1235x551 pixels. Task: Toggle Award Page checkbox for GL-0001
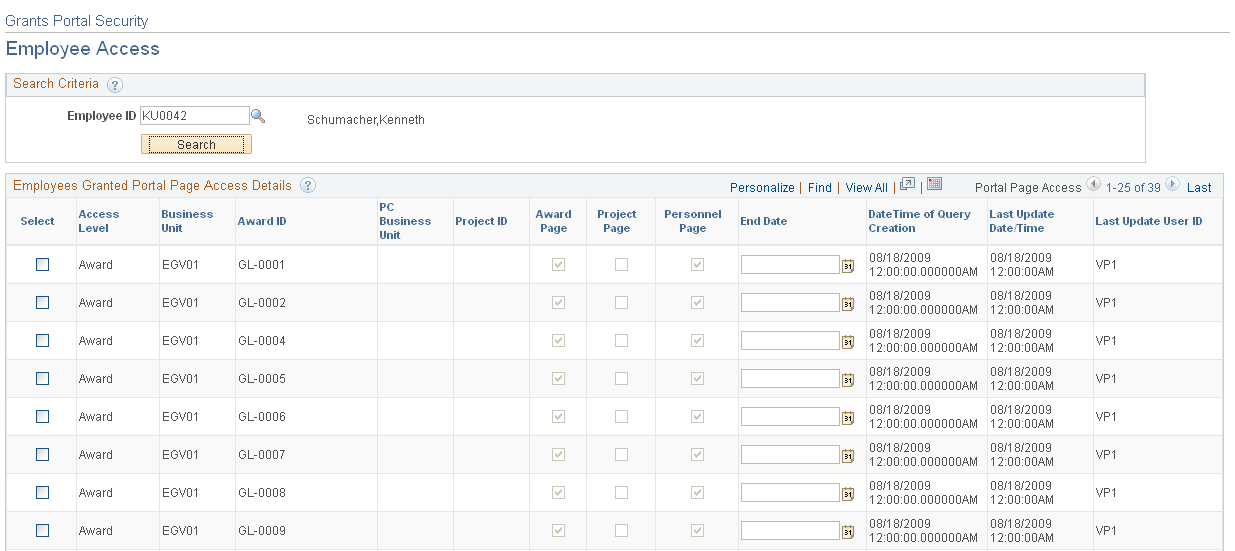[559, 265]
